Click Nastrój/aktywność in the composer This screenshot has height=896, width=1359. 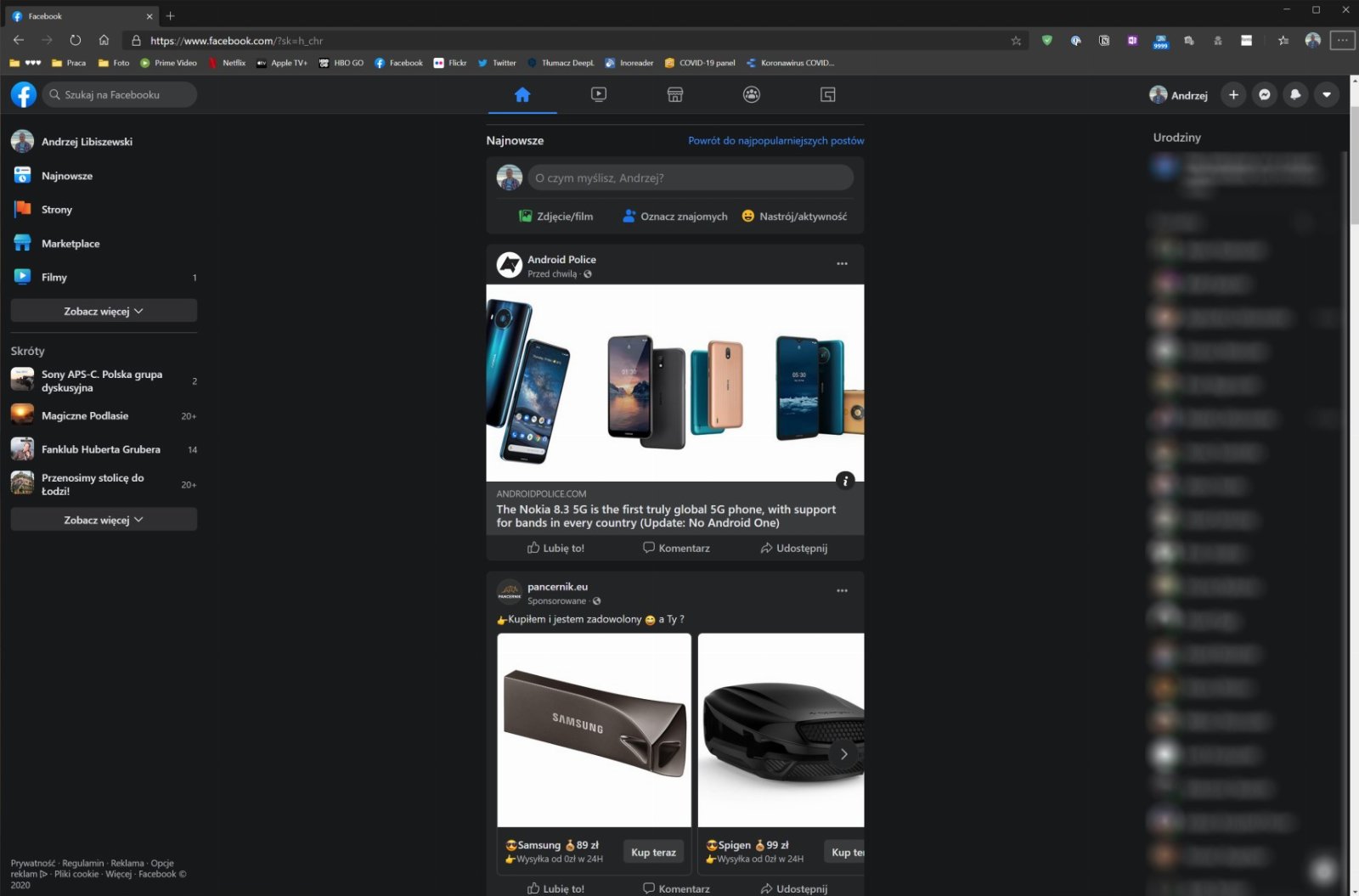(x=794, y=217)
